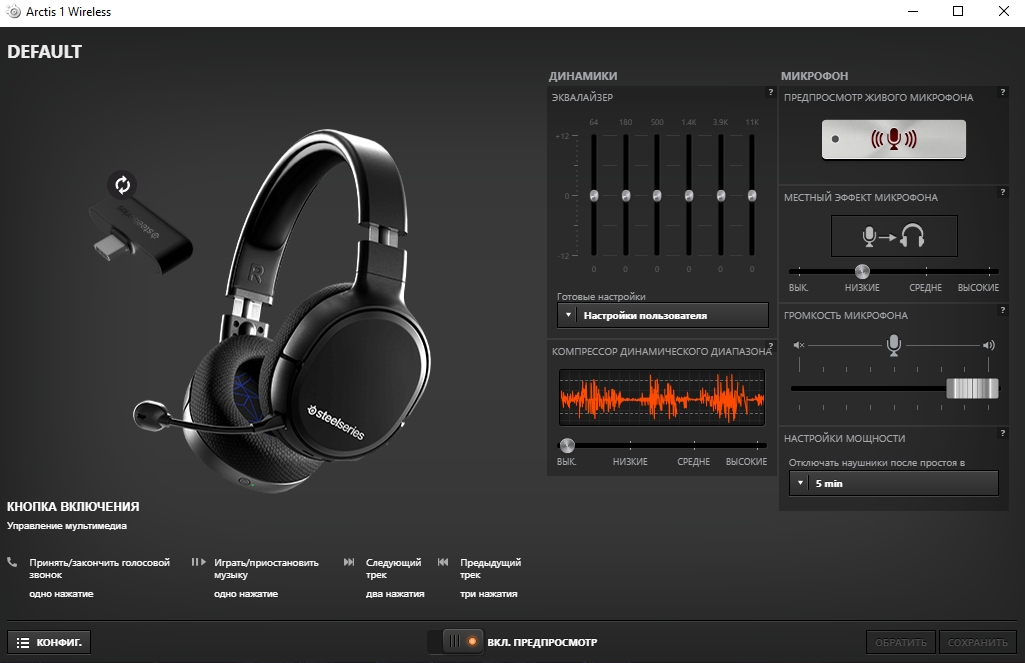Image resolution: width=1025 pixels, height=663 pixels.
Task: Click the compressor slider knob at ВЫК.
Action: tap(567, 446)
